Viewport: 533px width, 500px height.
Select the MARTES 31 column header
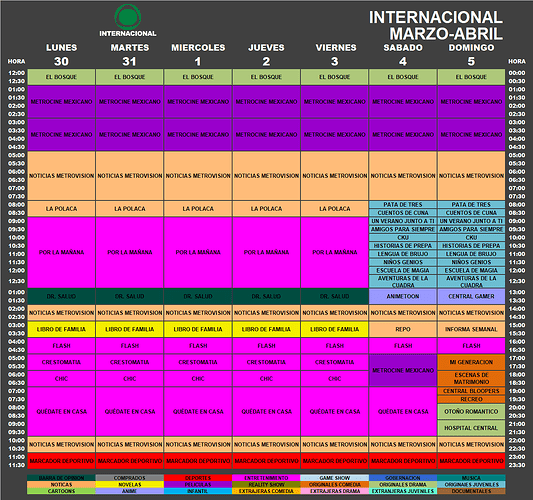[x=130, y=54]
